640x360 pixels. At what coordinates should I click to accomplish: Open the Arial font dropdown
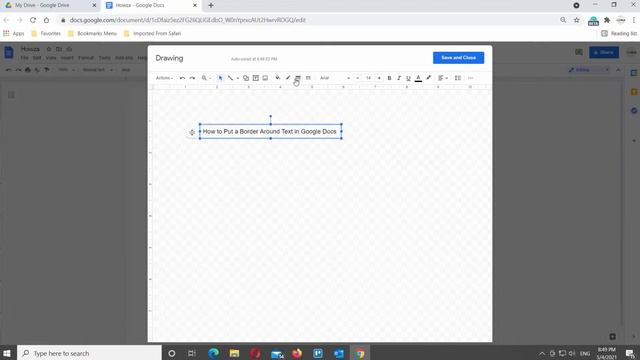pyautogui.click(x=335, y=78)
